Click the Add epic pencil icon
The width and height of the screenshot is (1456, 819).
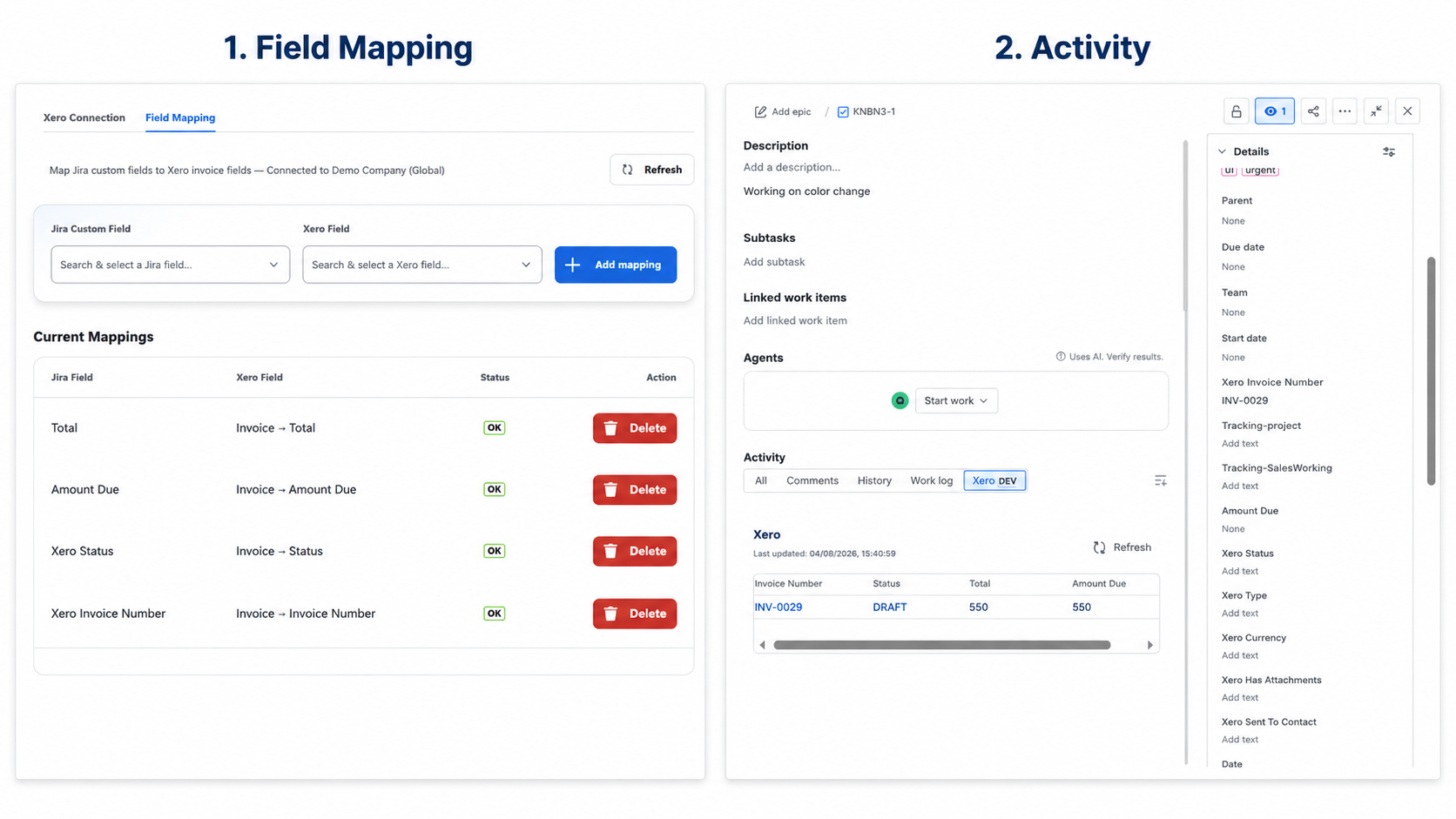[760, 111]
